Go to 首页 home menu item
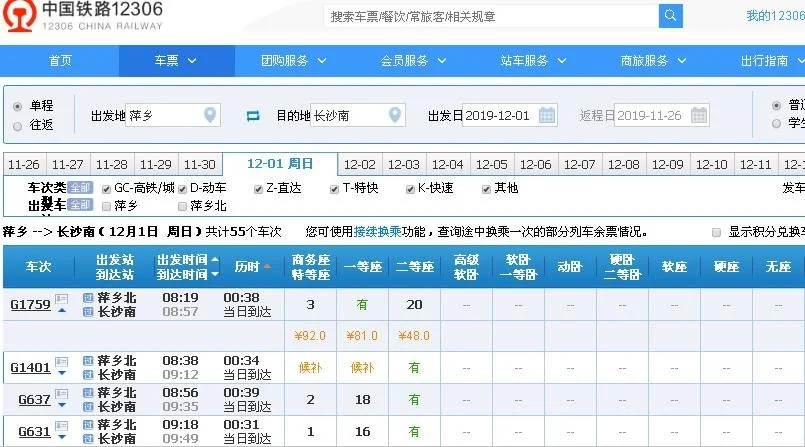The image size is (805, 447). click(60, 61)
